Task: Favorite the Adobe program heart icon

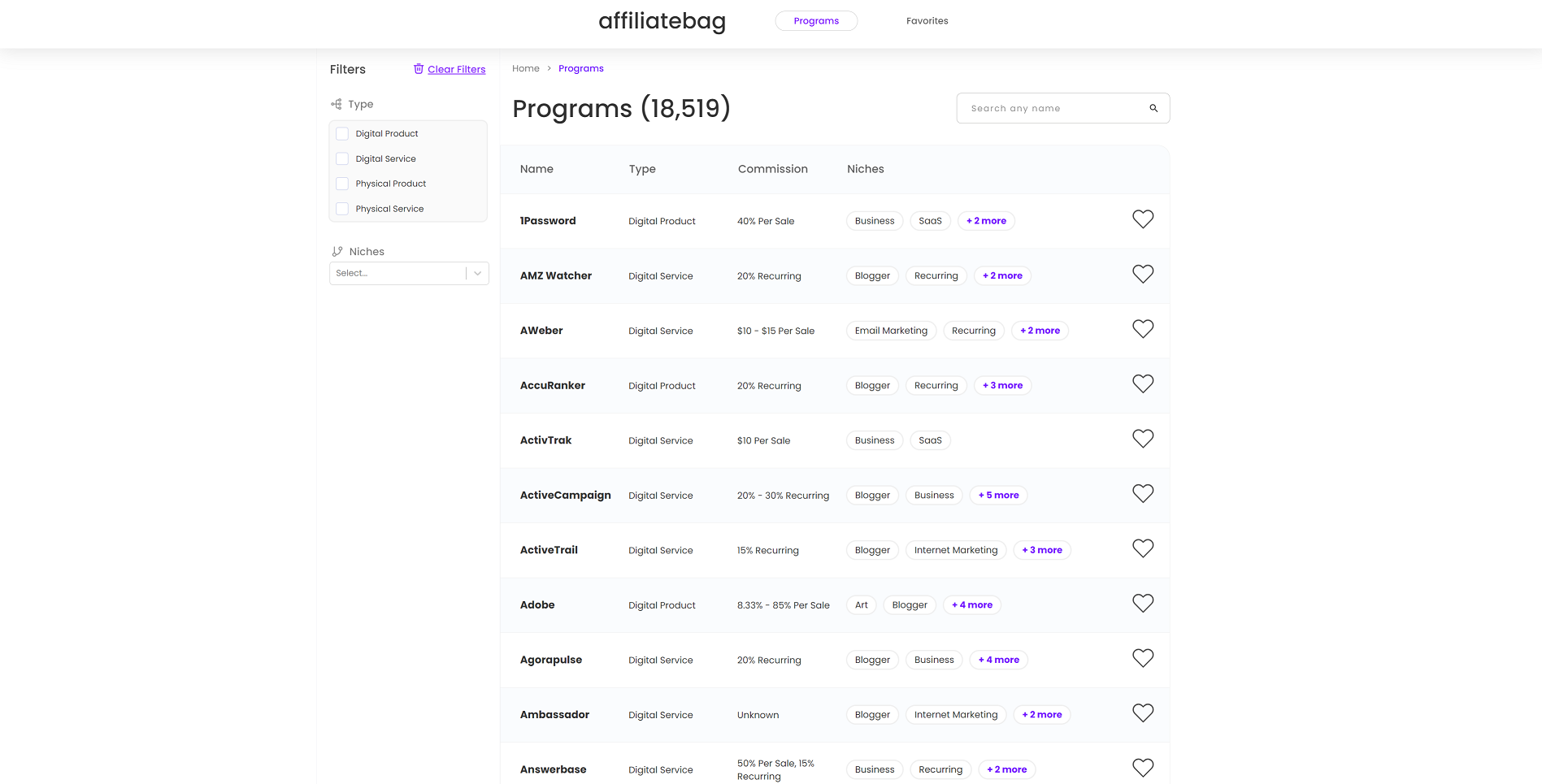Action: (x=1143, y=604)
